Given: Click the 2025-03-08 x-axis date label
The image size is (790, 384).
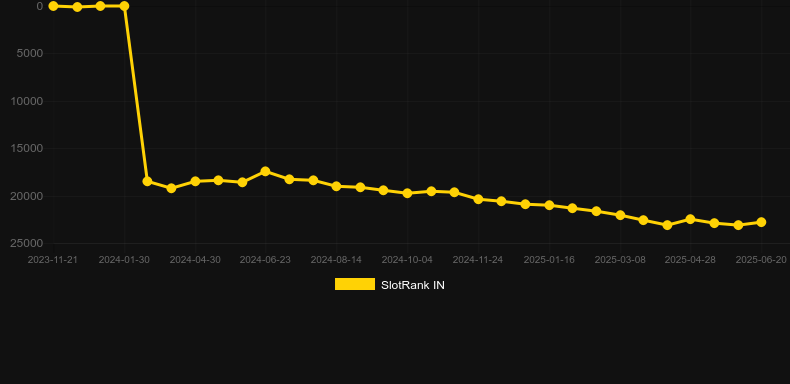Looking at the screenshot, I should (x=620, y=260).
